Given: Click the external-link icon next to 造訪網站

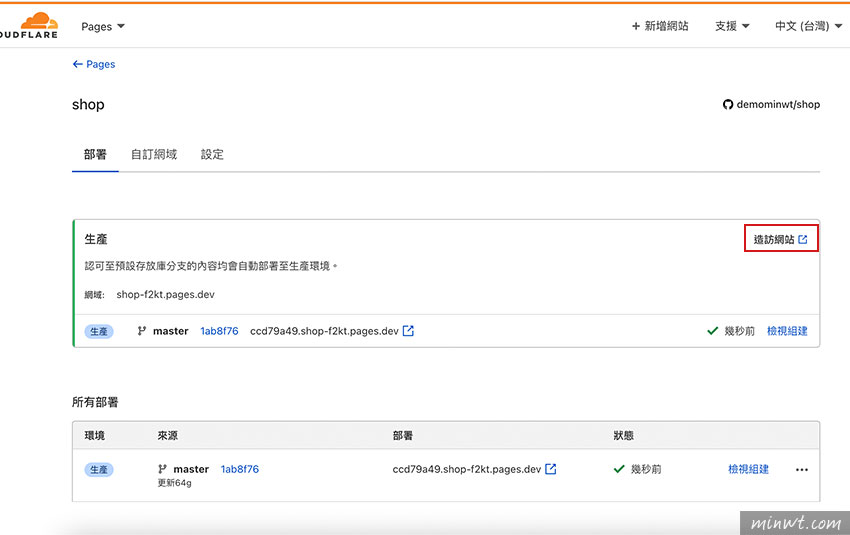Looking at the screenshot, I should [x=803, y=239].
